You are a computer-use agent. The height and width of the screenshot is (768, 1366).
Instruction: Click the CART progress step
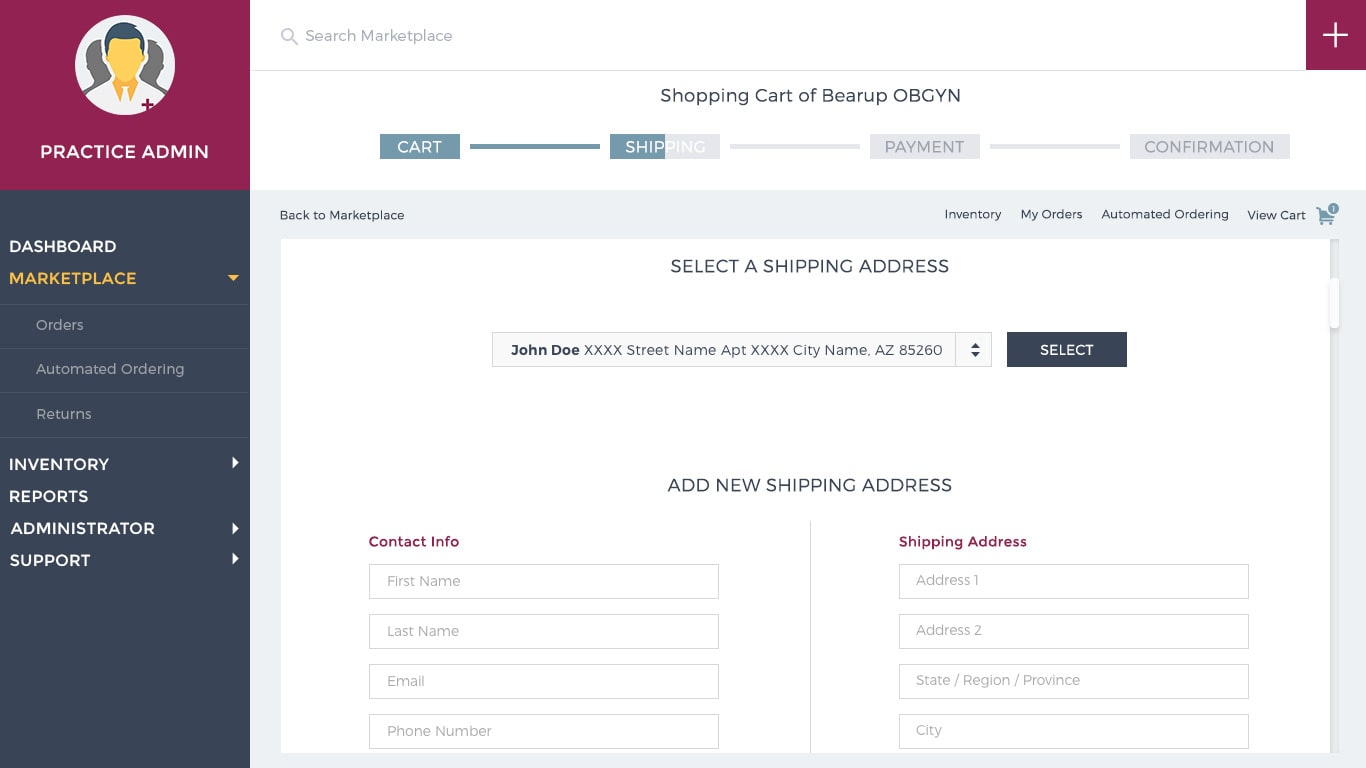point(419,147)
